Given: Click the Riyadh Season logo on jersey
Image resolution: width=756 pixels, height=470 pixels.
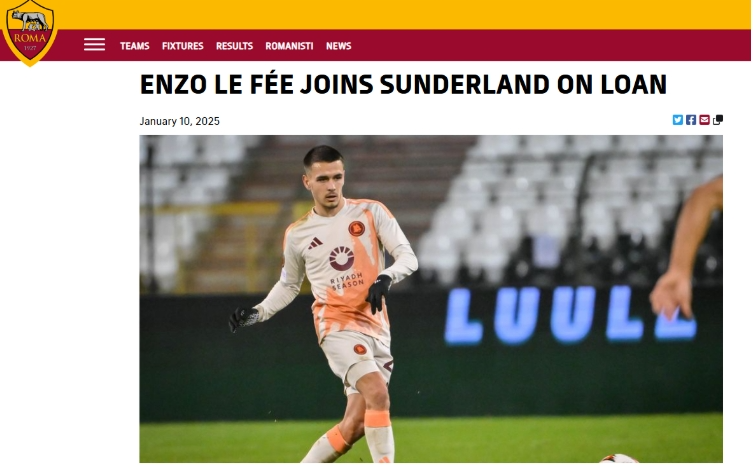Looking at the screenshot, I should point(344,268).
